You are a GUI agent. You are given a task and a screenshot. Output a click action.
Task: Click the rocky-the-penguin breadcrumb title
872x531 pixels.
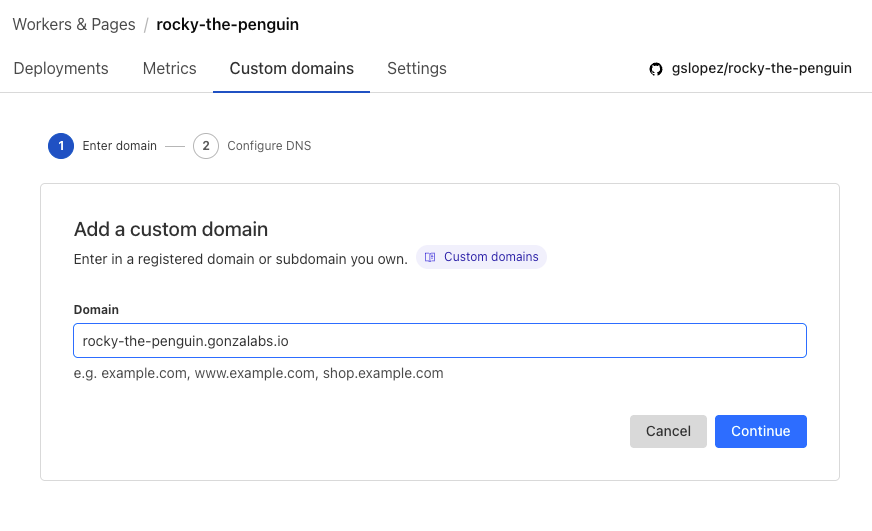(227, 24)
